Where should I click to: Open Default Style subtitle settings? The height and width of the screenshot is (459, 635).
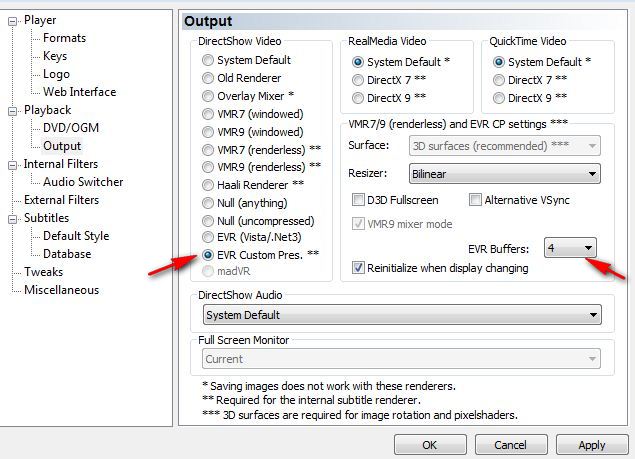click(x=76, y=236)
